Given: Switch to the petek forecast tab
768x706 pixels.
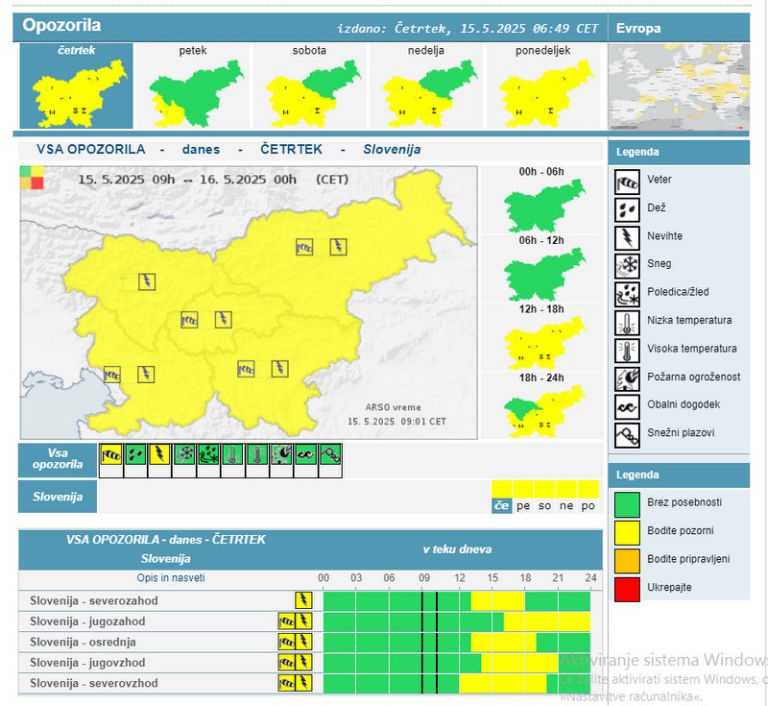Looking at the screenshot, I should pyautogui.click(x=193, y=85).
